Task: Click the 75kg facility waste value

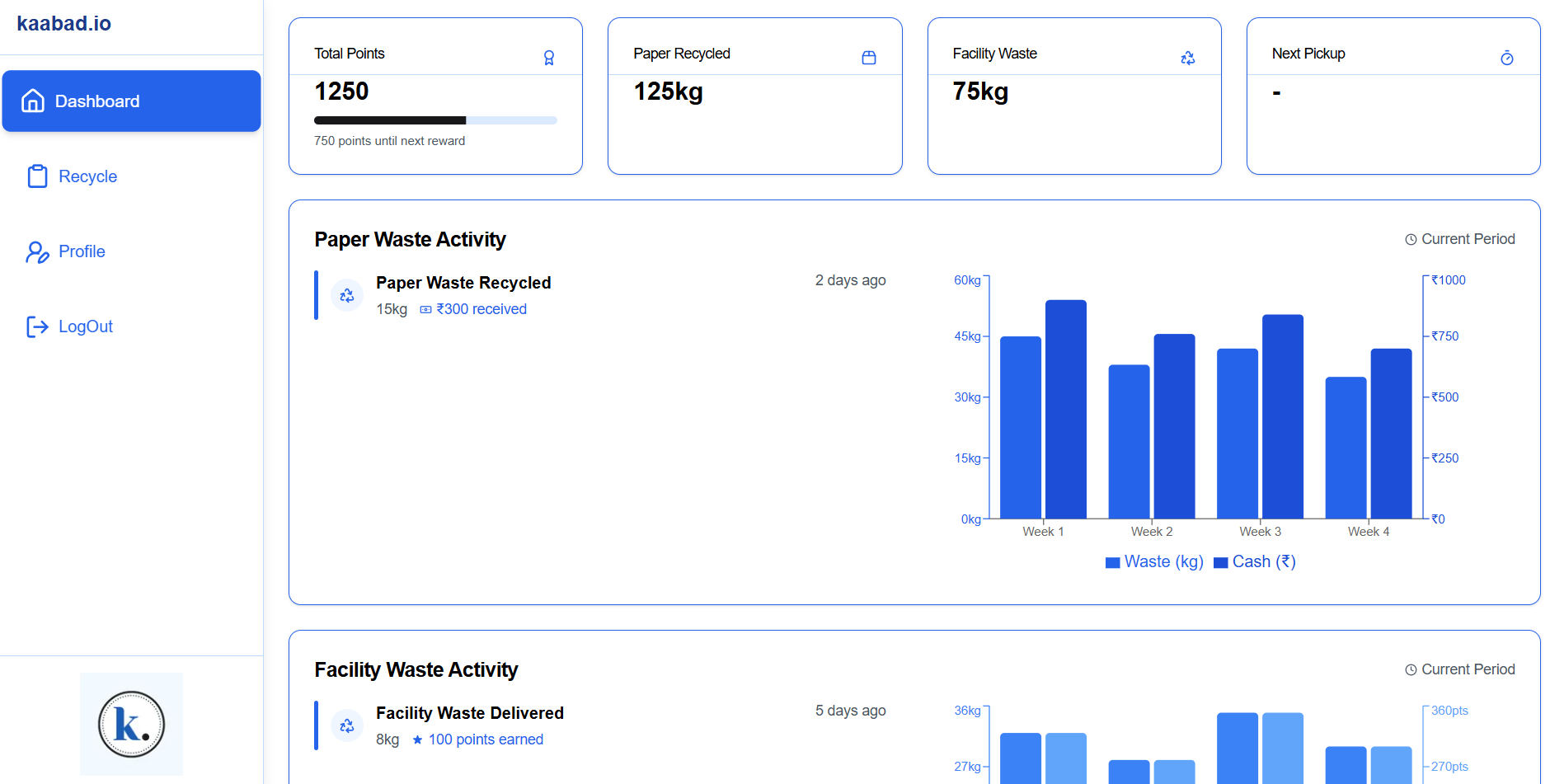Action: (980, 92)
